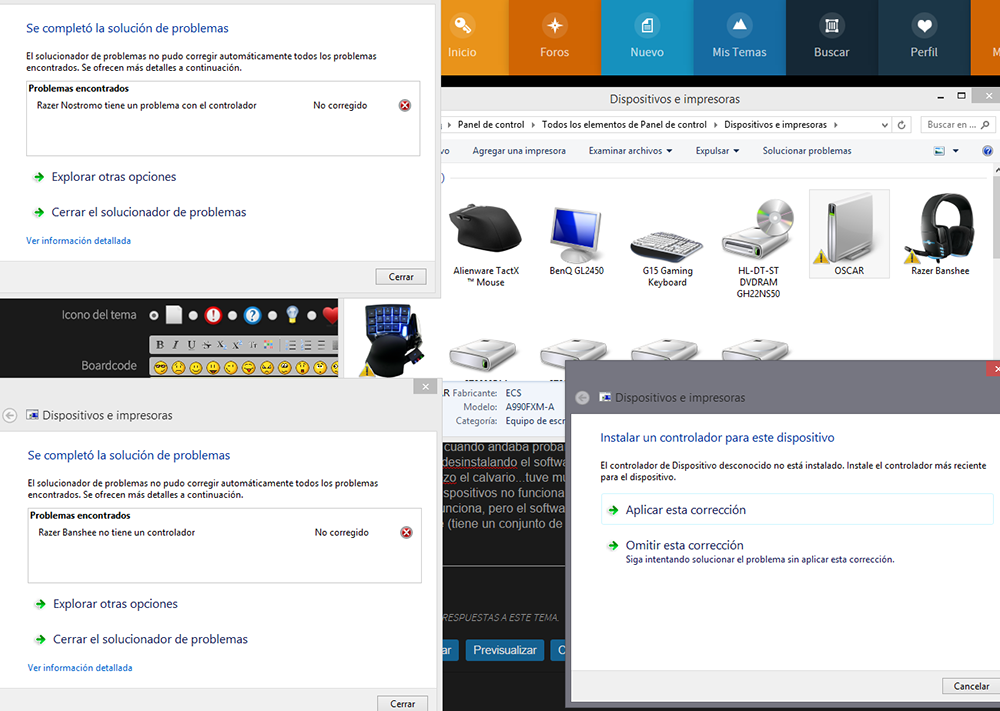Click the Buscar search field in explorer
The height and width of the screenshot is (711, 1000).
[955, 125]
